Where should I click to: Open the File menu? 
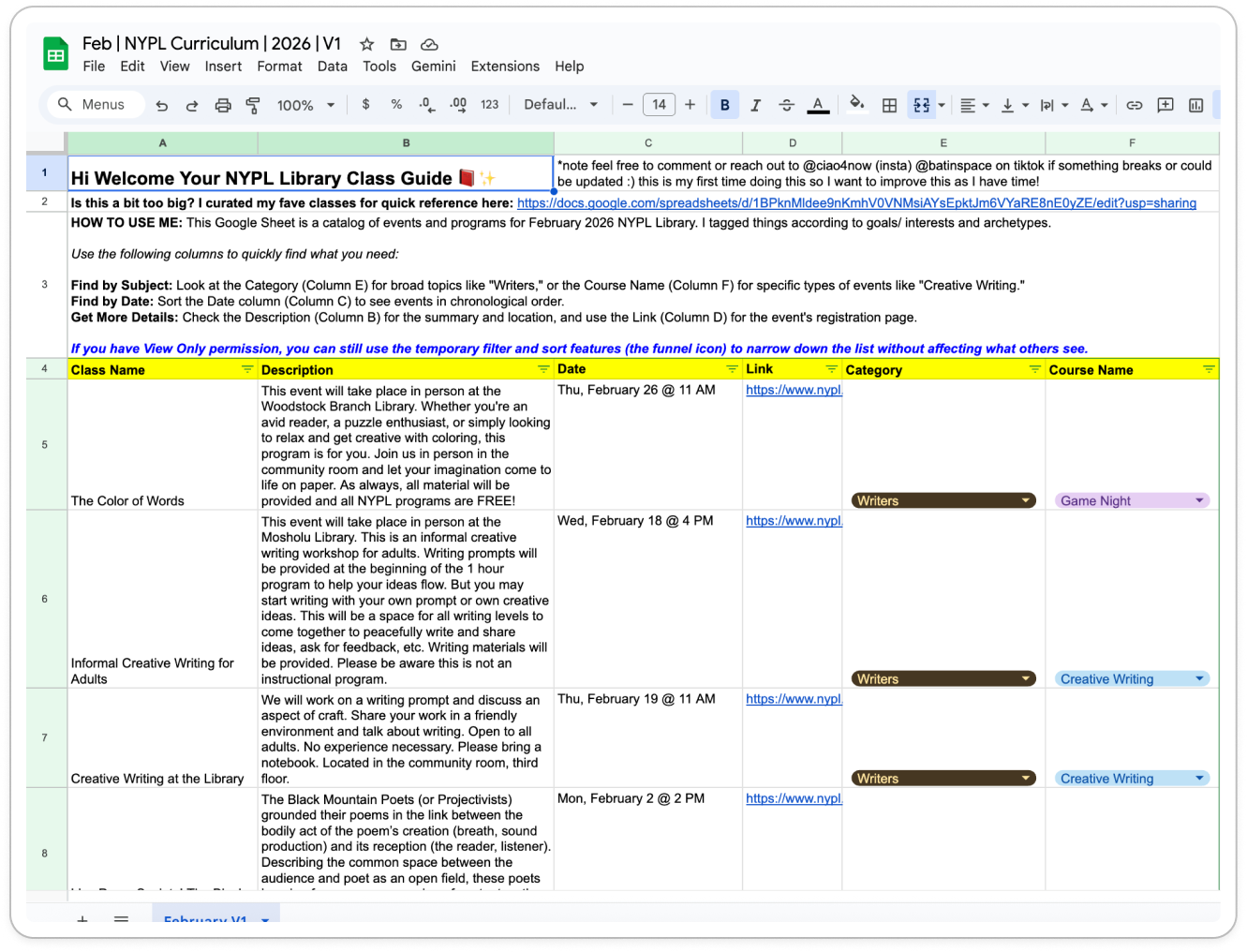pos(94,67)
